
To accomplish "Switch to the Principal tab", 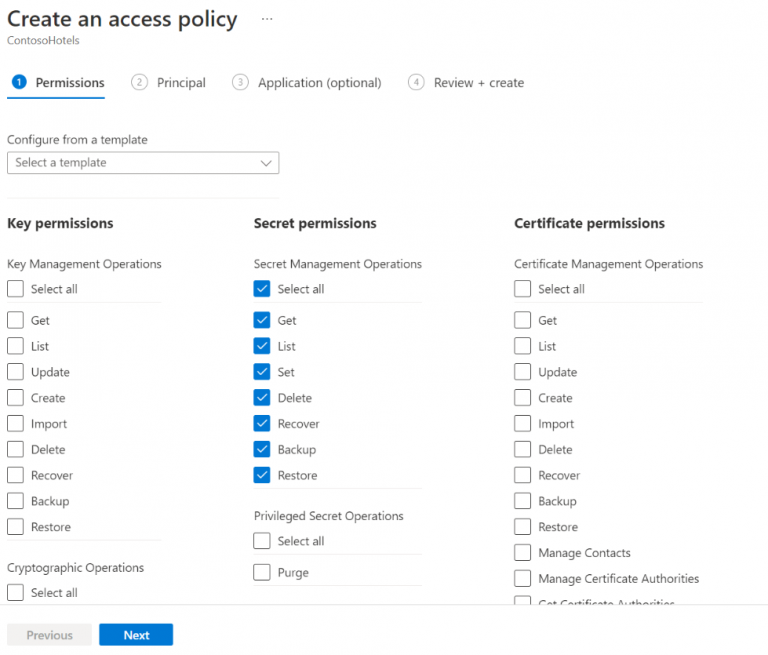I will [180, 83].
